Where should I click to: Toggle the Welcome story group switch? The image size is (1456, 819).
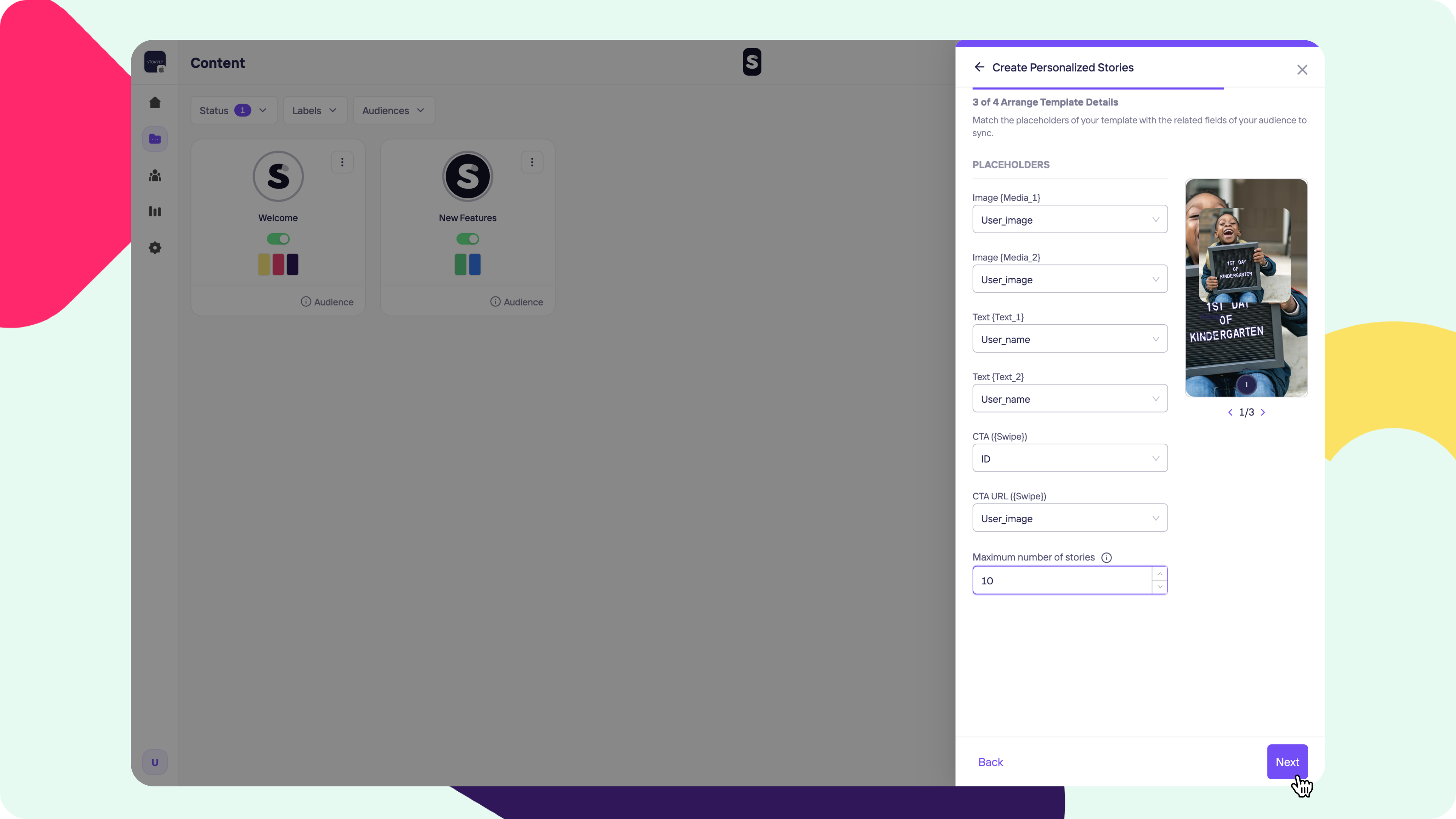coord(278,239)
